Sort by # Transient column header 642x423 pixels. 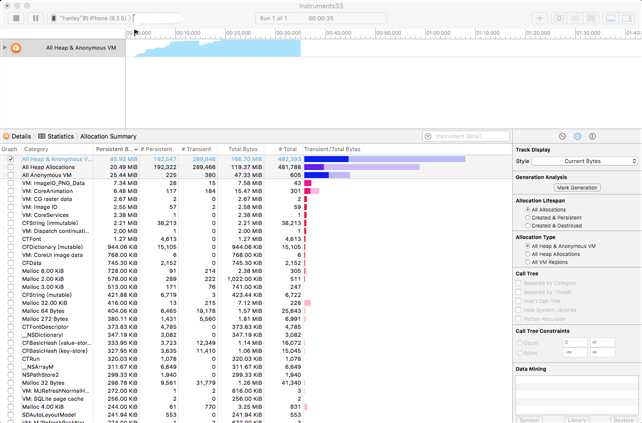(198, 149)
